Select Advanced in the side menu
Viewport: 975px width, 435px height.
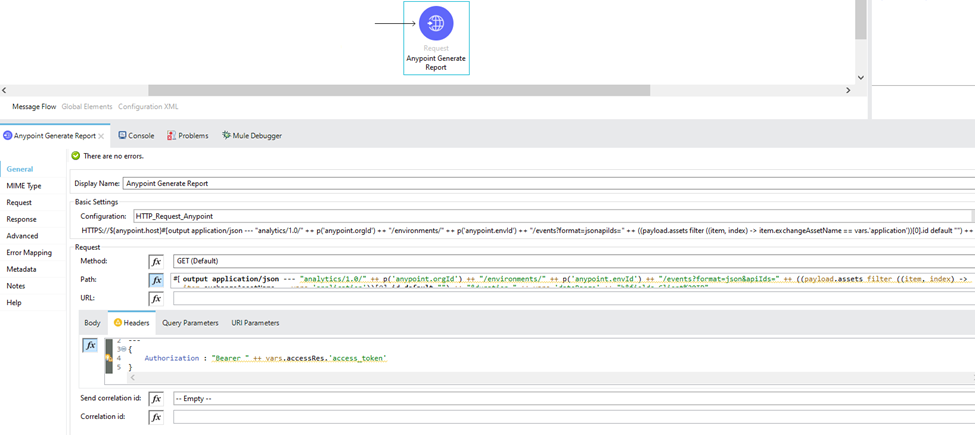[x=22, y=236]
